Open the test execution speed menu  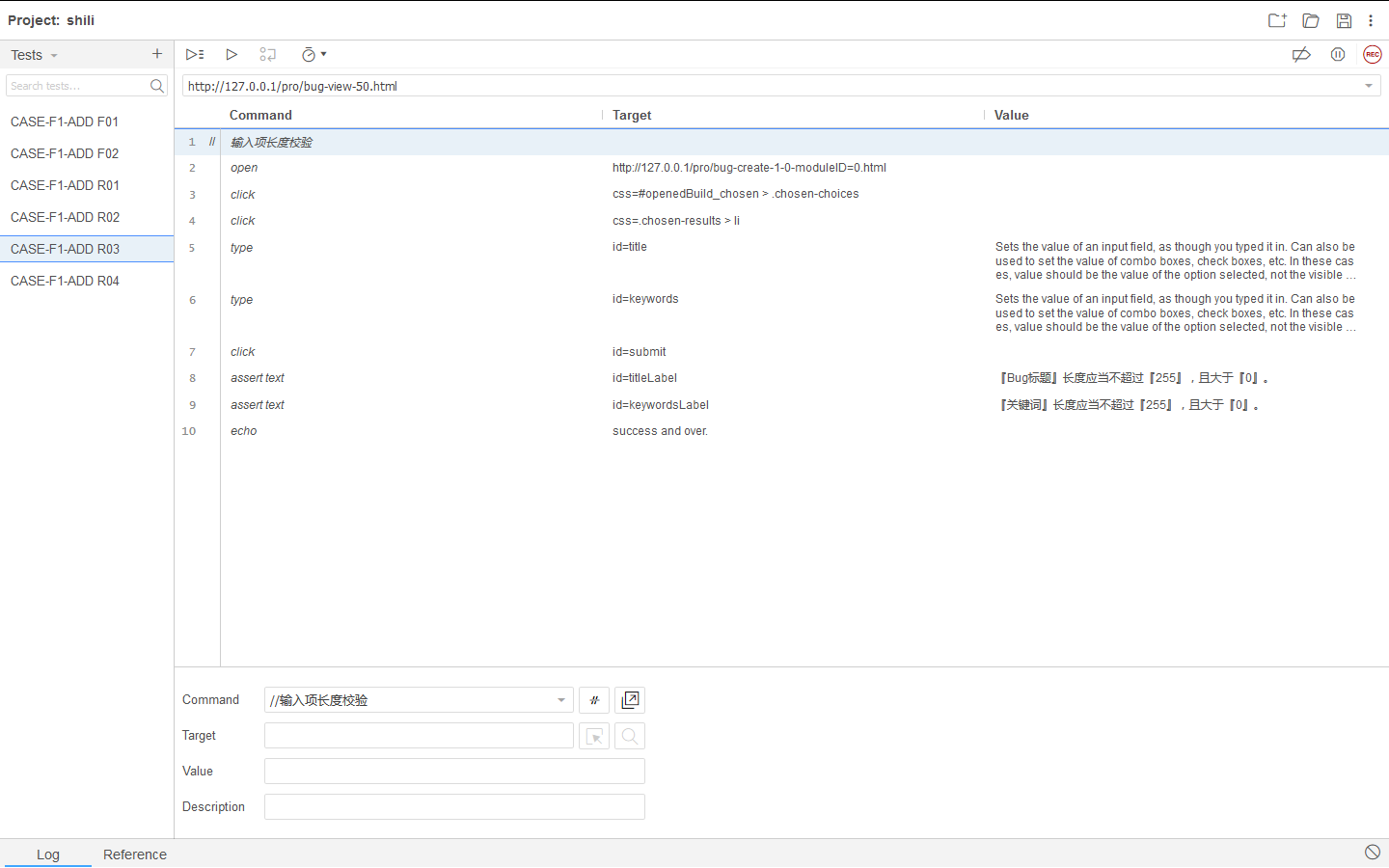(311, 54)
